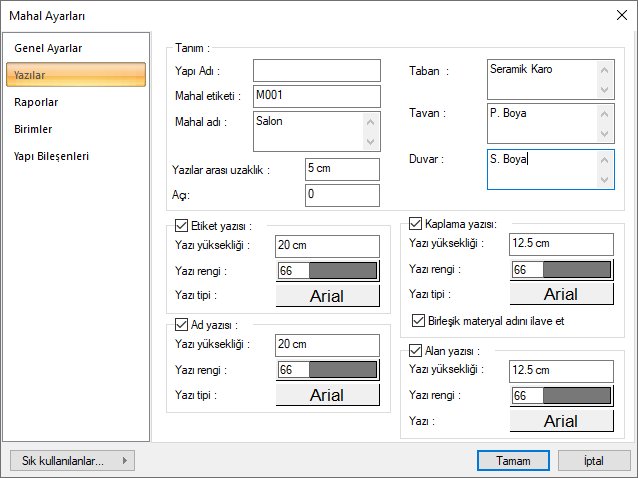Choose the Arial font button under Etiket yazısı
The image size is (638, 478).
(327, 296)
